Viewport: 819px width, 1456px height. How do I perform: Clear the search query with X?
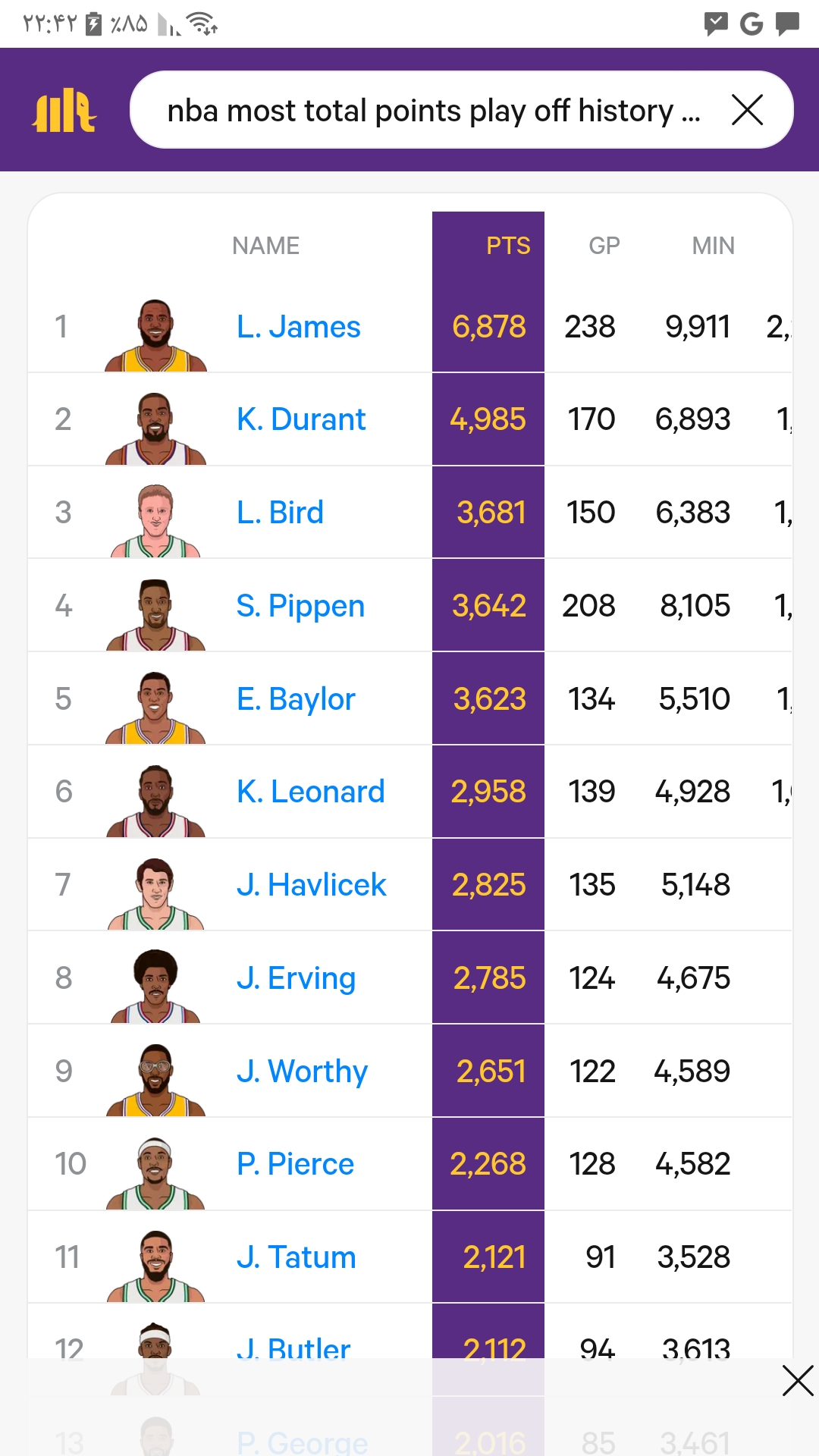tap(747, 111)
